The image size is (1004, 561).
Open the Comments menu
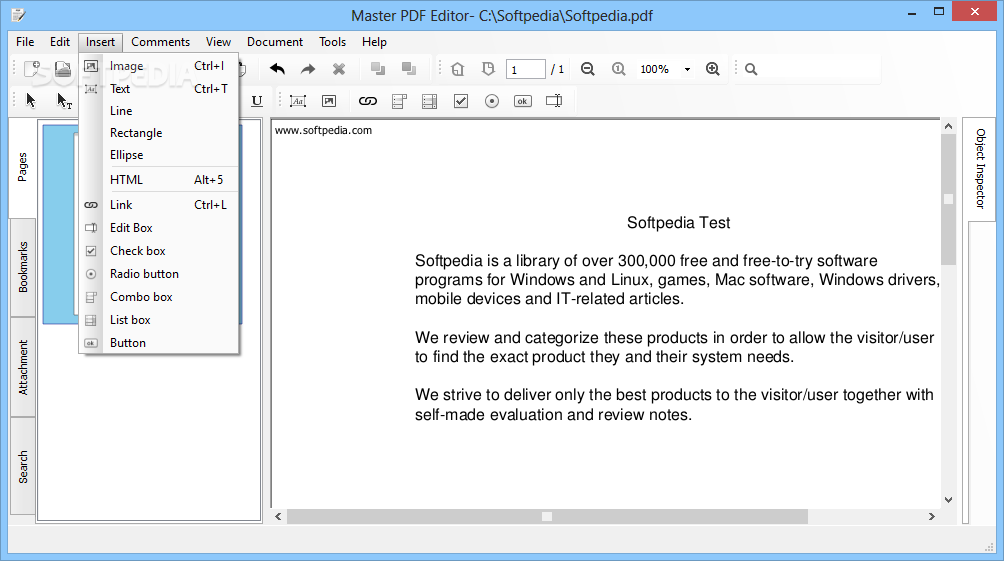point(160,42)
